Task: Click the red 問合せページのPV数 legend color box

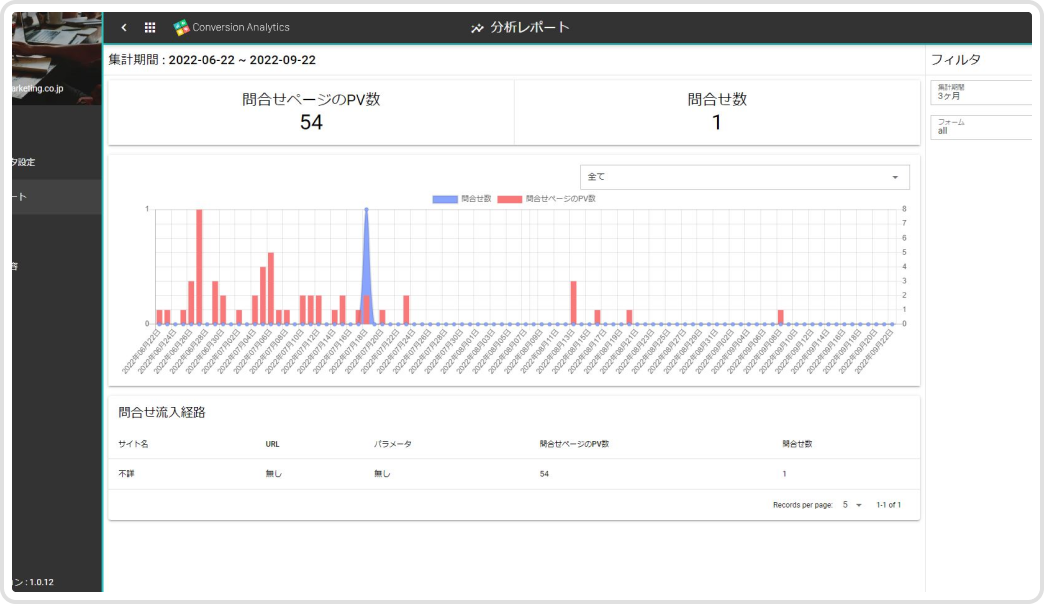Action: 510,199
